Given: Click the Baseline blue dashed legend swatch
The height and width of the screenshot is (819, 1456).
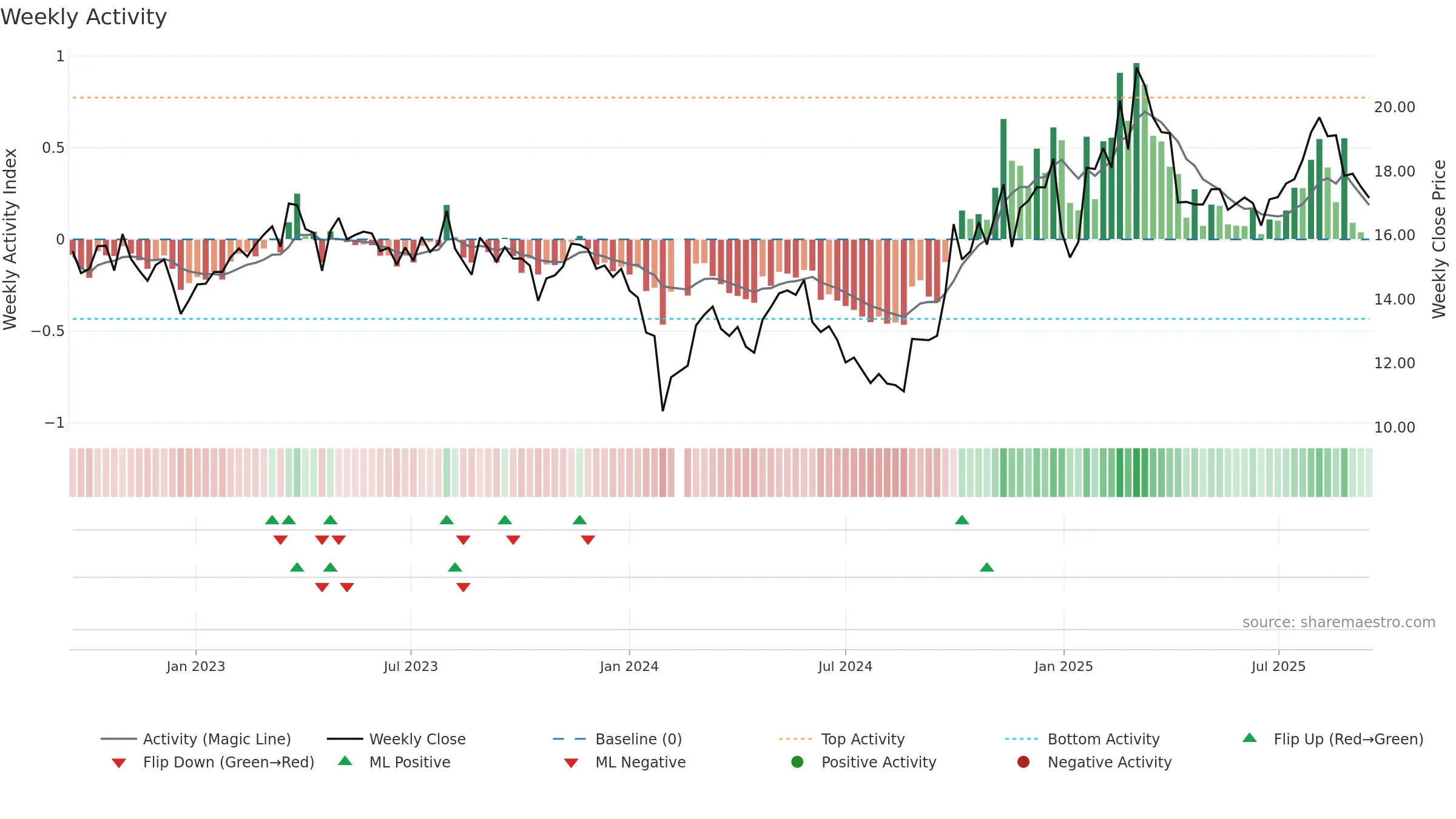Looking at the screenshot, I should [x=570, y=739].
